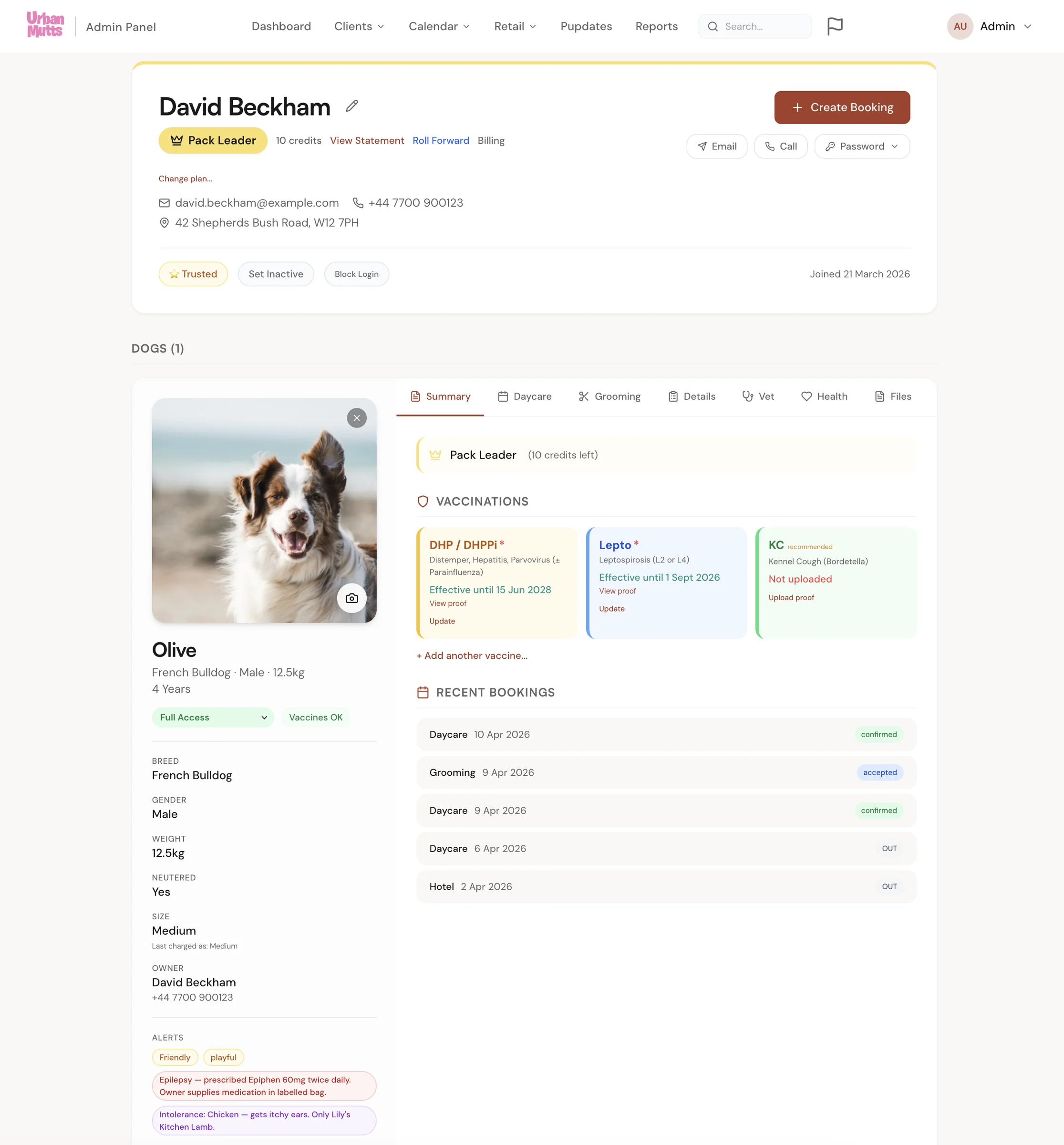
Task: View proof for Lepto vaccine
Action: (x=617, y=591)
